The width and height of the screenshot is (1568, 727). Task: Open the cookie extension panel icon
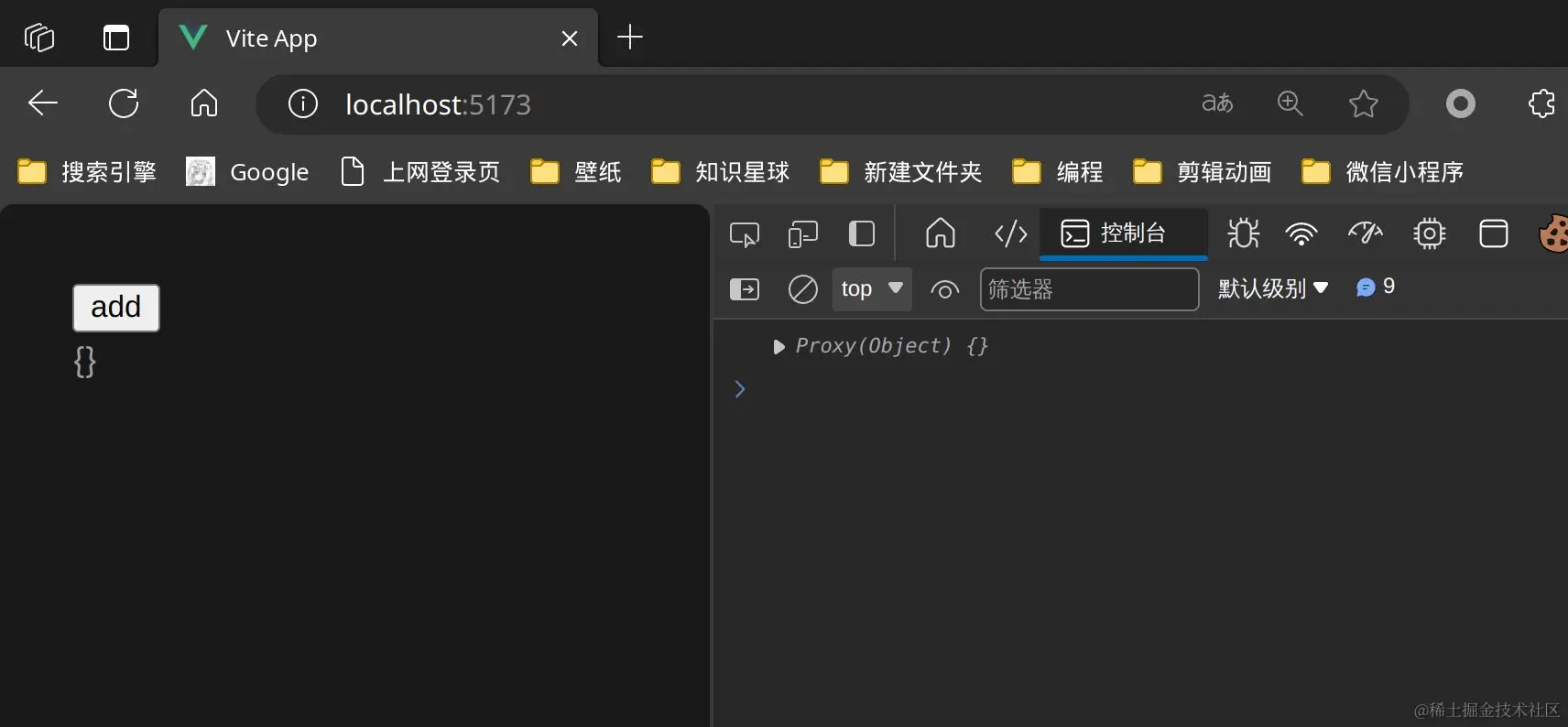[x=1554, y=234]
